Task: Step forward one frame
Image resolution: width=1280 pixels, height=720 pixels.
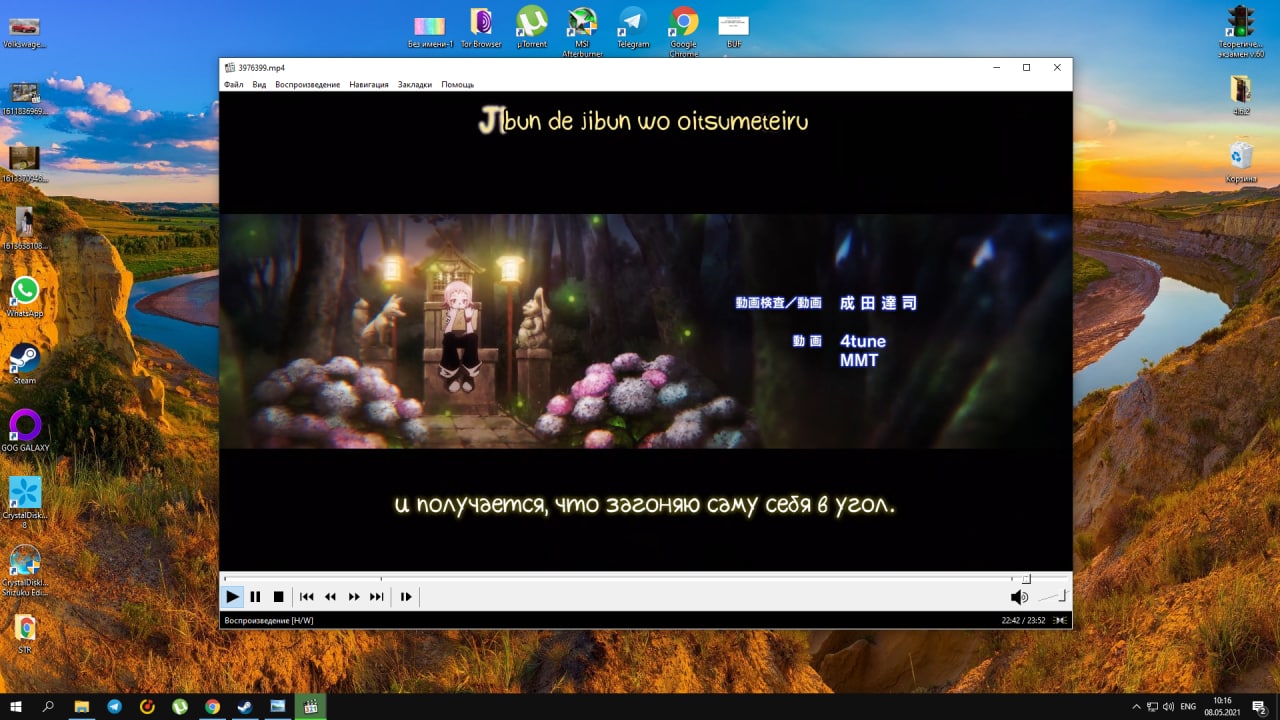Action: click(406, 597)
